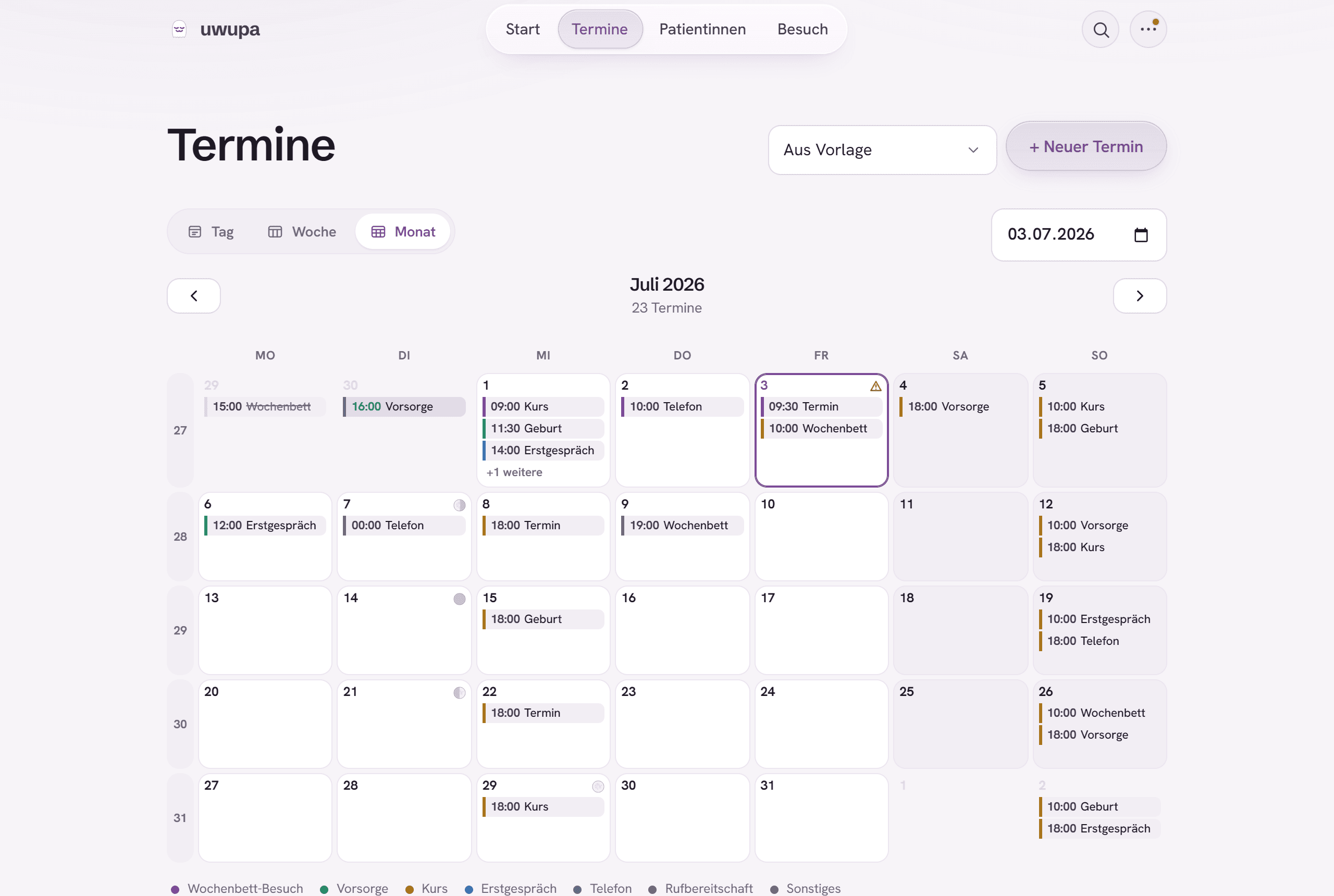Open the 18:00 Erstgespräch in August
The image size is (1334, 896).
point(1100,829)
